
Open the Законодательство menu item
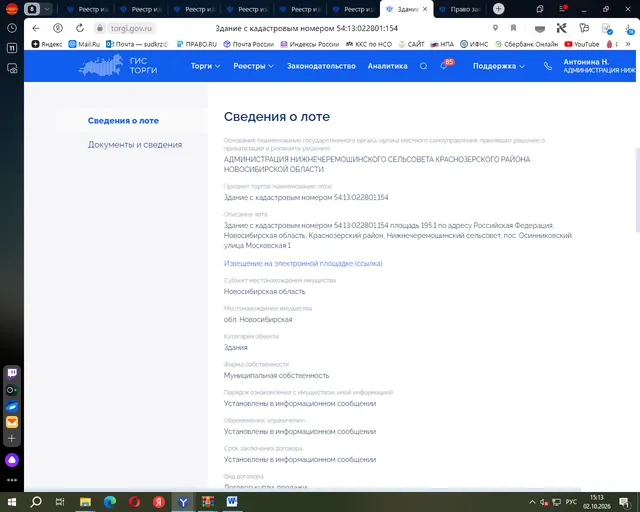321,66
